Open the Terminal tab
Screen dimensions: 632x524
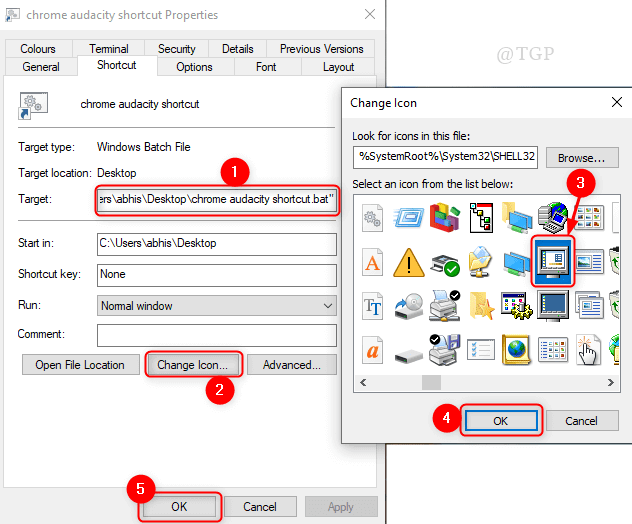(108, 49)
